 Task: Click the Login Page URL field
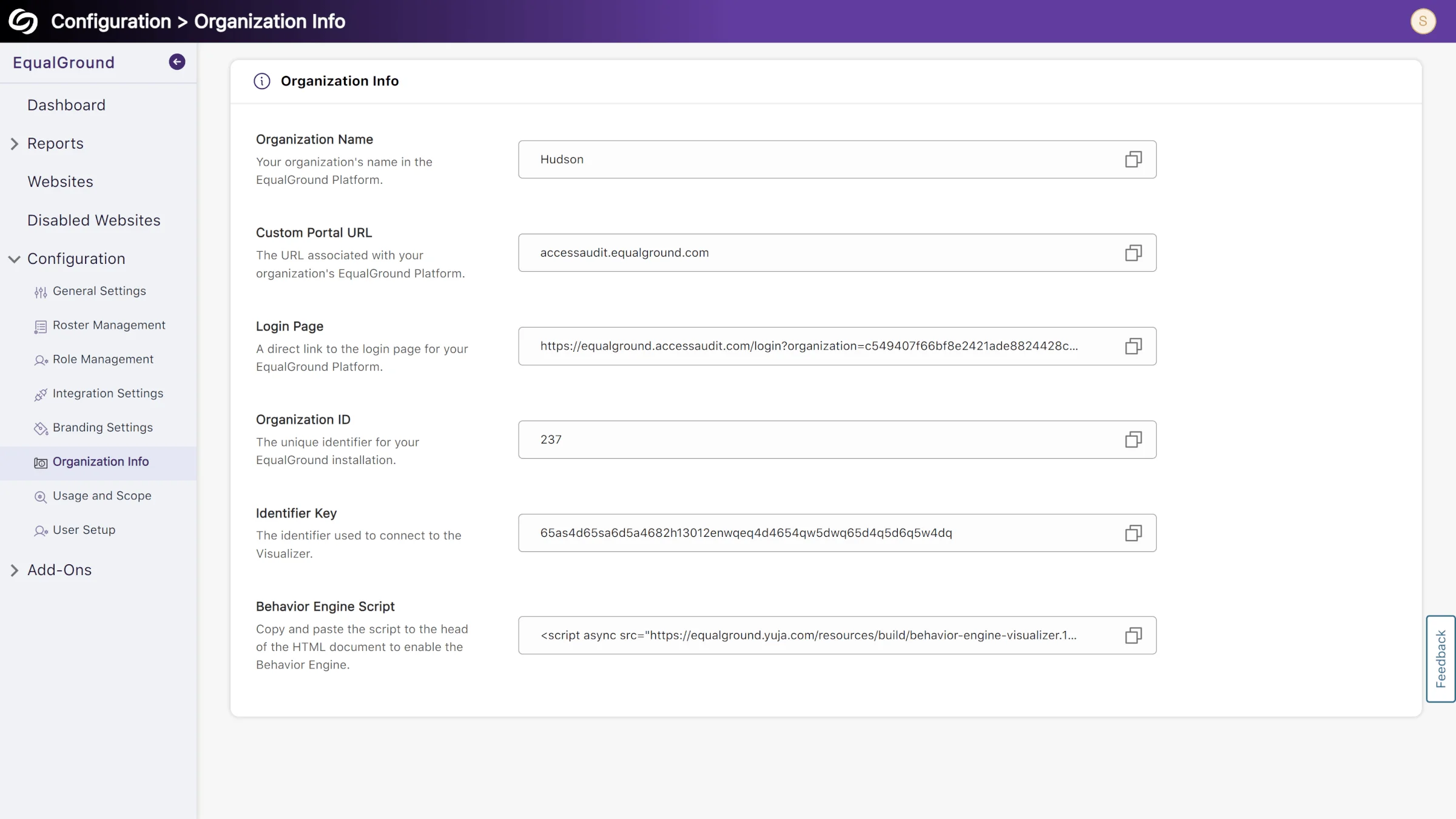click(x=837, y=346)
